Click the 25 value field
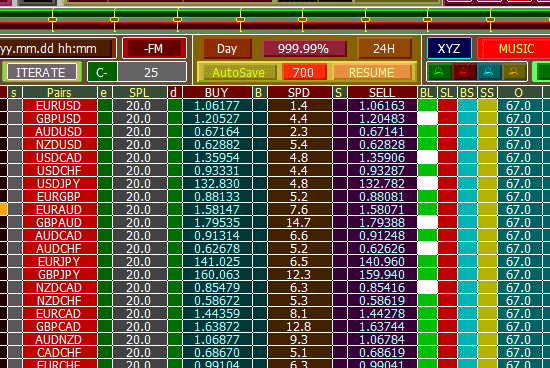Image resolution: width=550 pixels, height=368 pixels. (x=152, y=72)
